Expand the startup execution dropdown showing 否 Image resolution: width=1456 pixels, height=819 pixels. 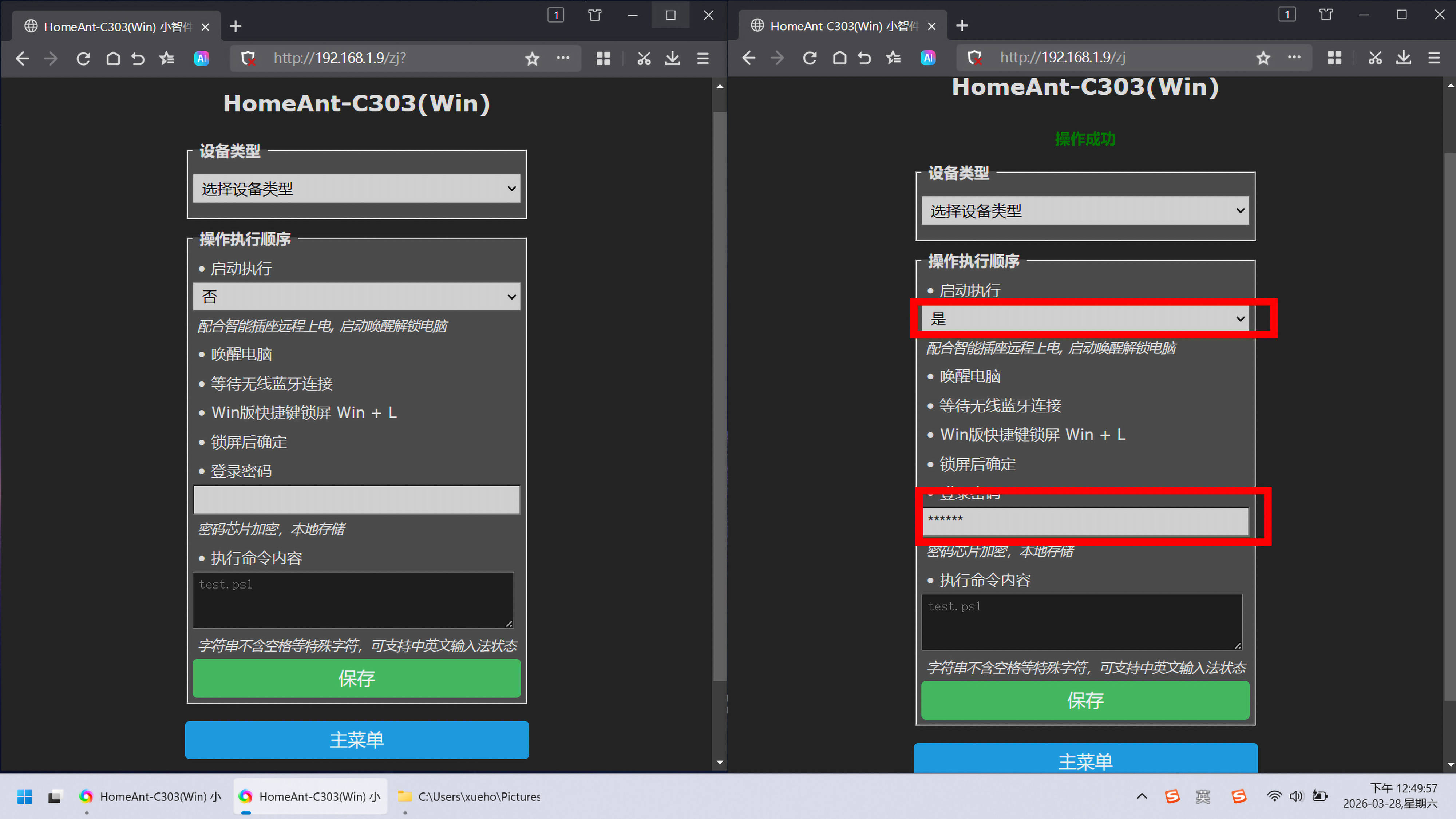click(356, 297)
